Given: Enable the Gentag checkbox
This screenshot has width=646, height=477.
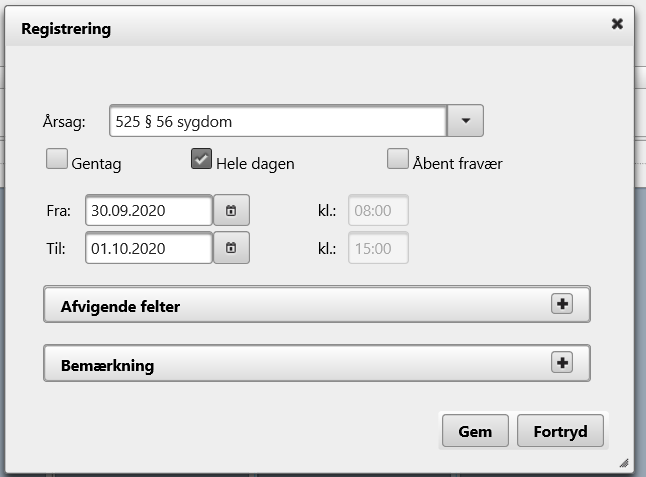Looking at the screenshot, I should click(x=57, y=160).
